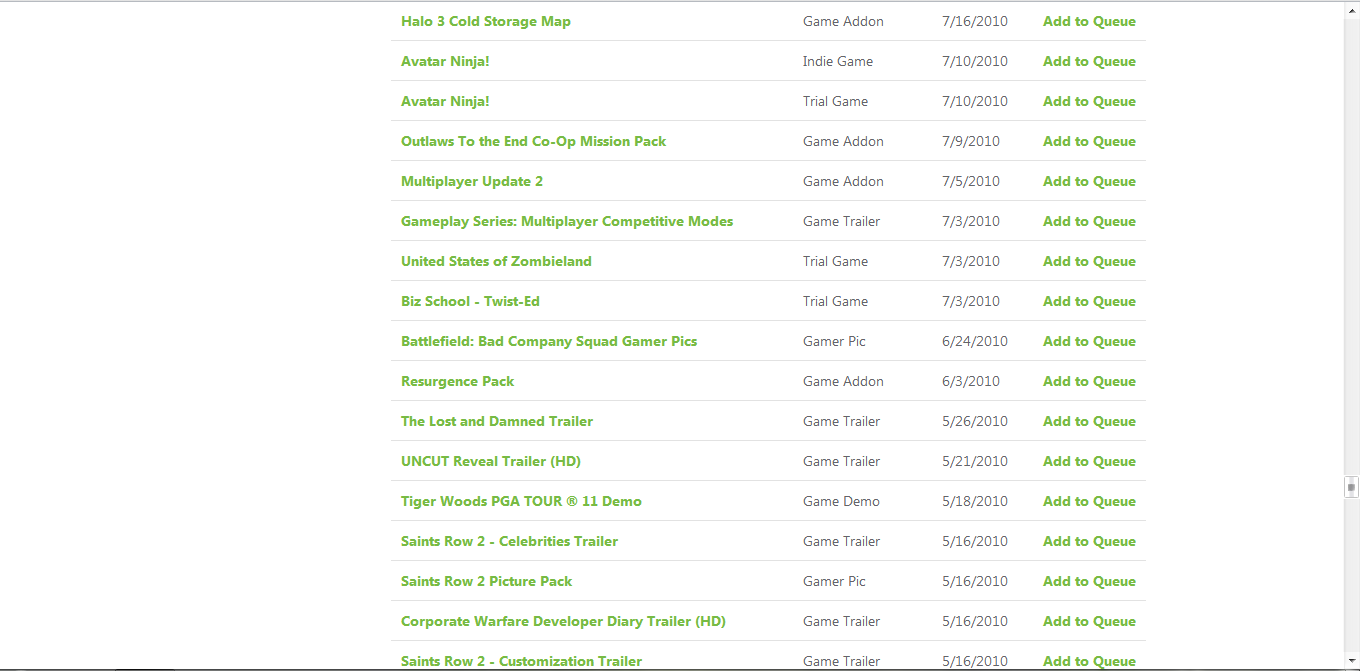Image resolution: width=1360 pixels, height=671 pixels.
Task: Add Resurgence Pack to queue
Action: [x=1089, y=381]
